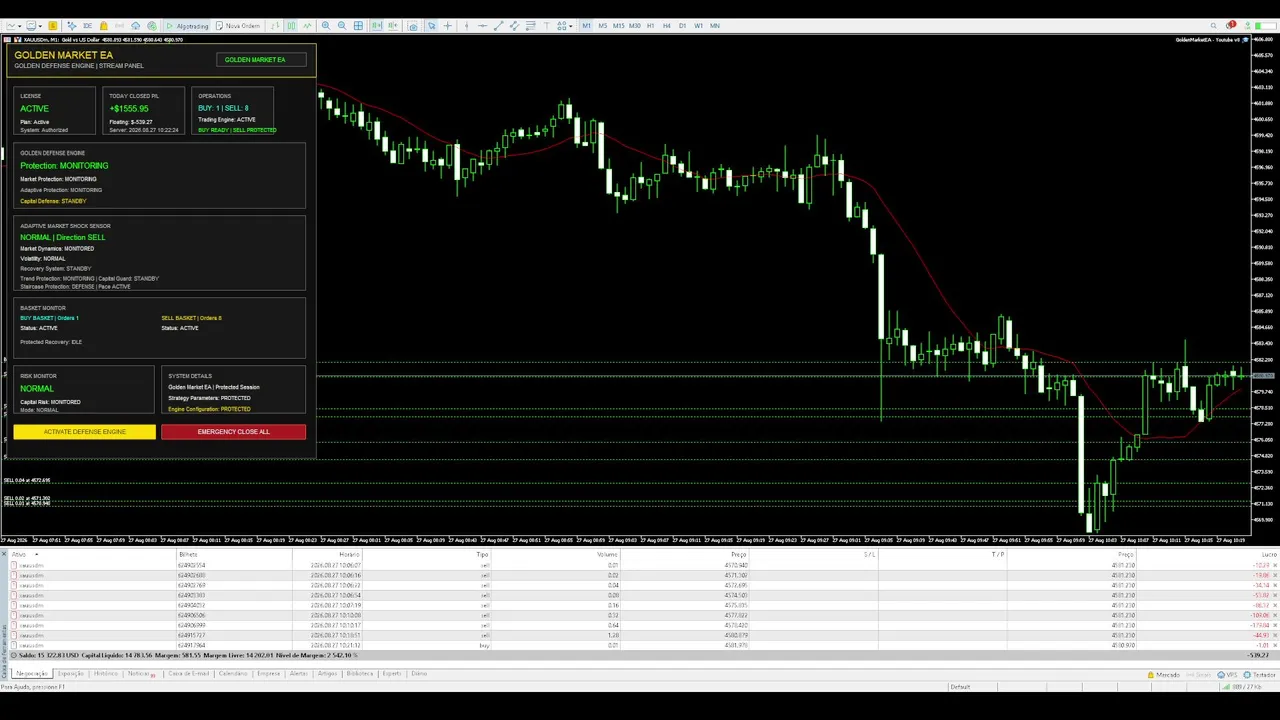Click the Default profile in status bar
Viewport: 1280px width, 720px height.
(960, 686)
